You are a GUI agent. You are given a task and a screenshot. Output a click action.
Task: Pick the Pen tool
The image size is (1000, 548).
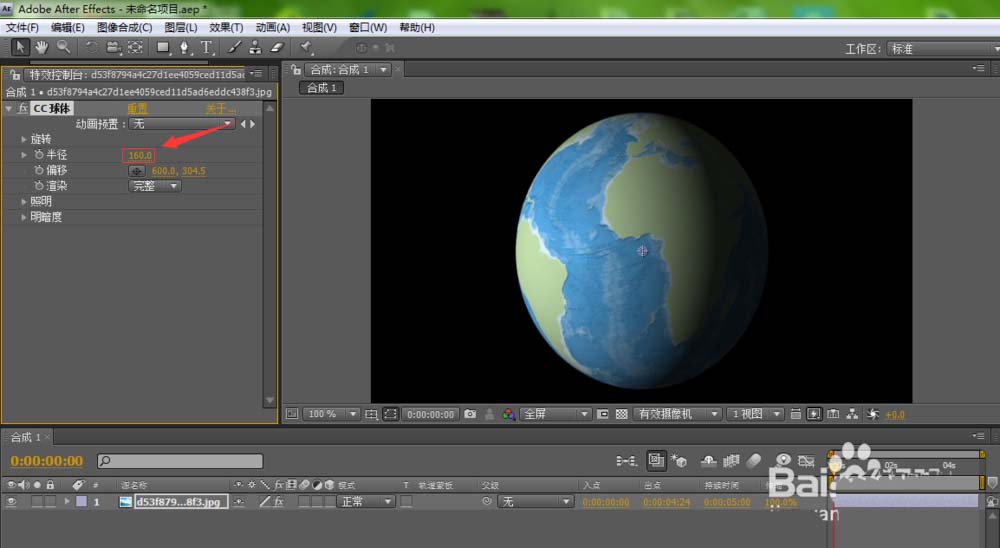point(185,47)
